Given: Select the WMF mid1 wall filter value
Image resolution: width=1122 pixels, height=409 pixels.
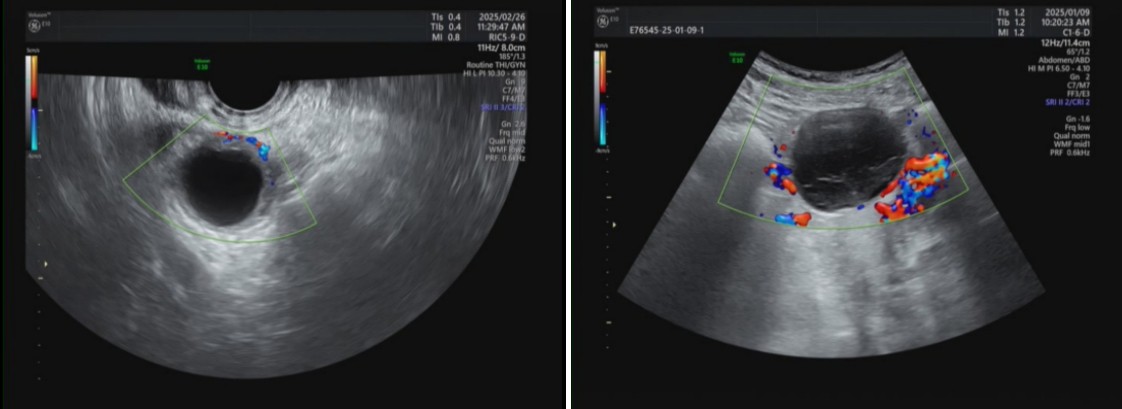Looking at the screenshot, I should (1072, 144).
